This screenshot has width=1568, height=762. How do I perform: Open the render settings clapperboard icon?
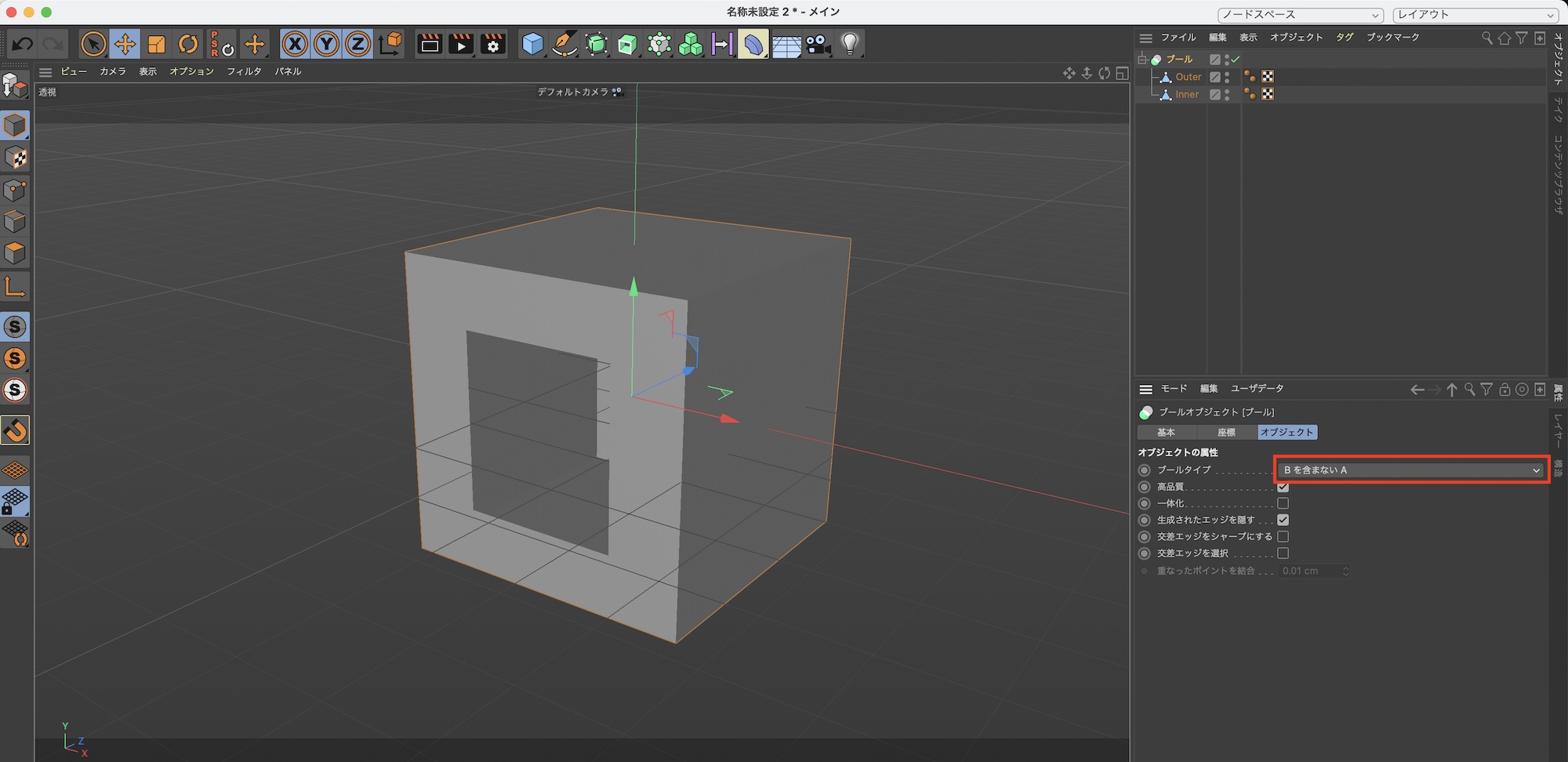tap(493, 44)
